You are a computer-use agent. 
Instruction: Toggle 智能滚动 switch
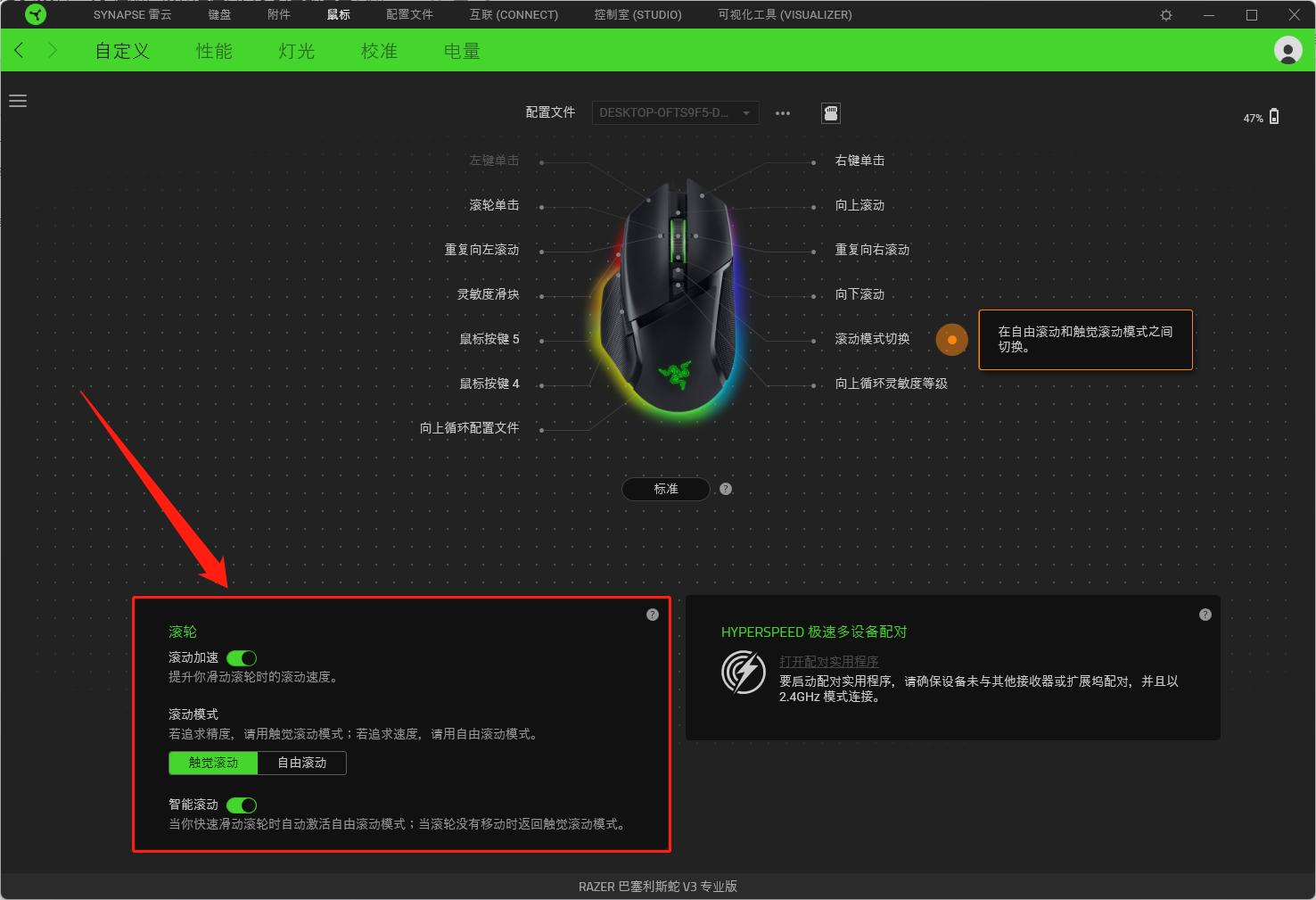(242, 805)
